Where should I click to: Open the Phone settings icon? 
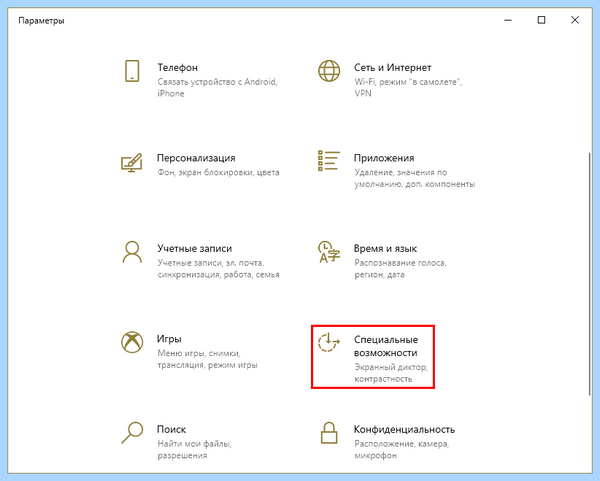(x=132, y=71)
